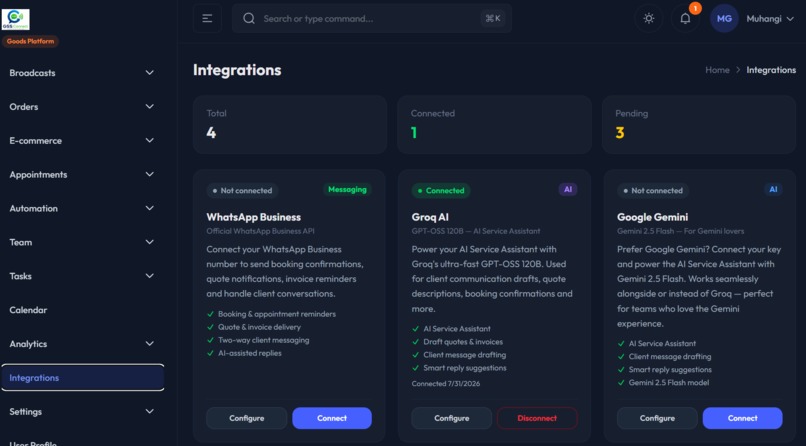Open E-commerce in the sidebar
The width and height of the screenshot is (806, 446).
(x=83, y=141)
